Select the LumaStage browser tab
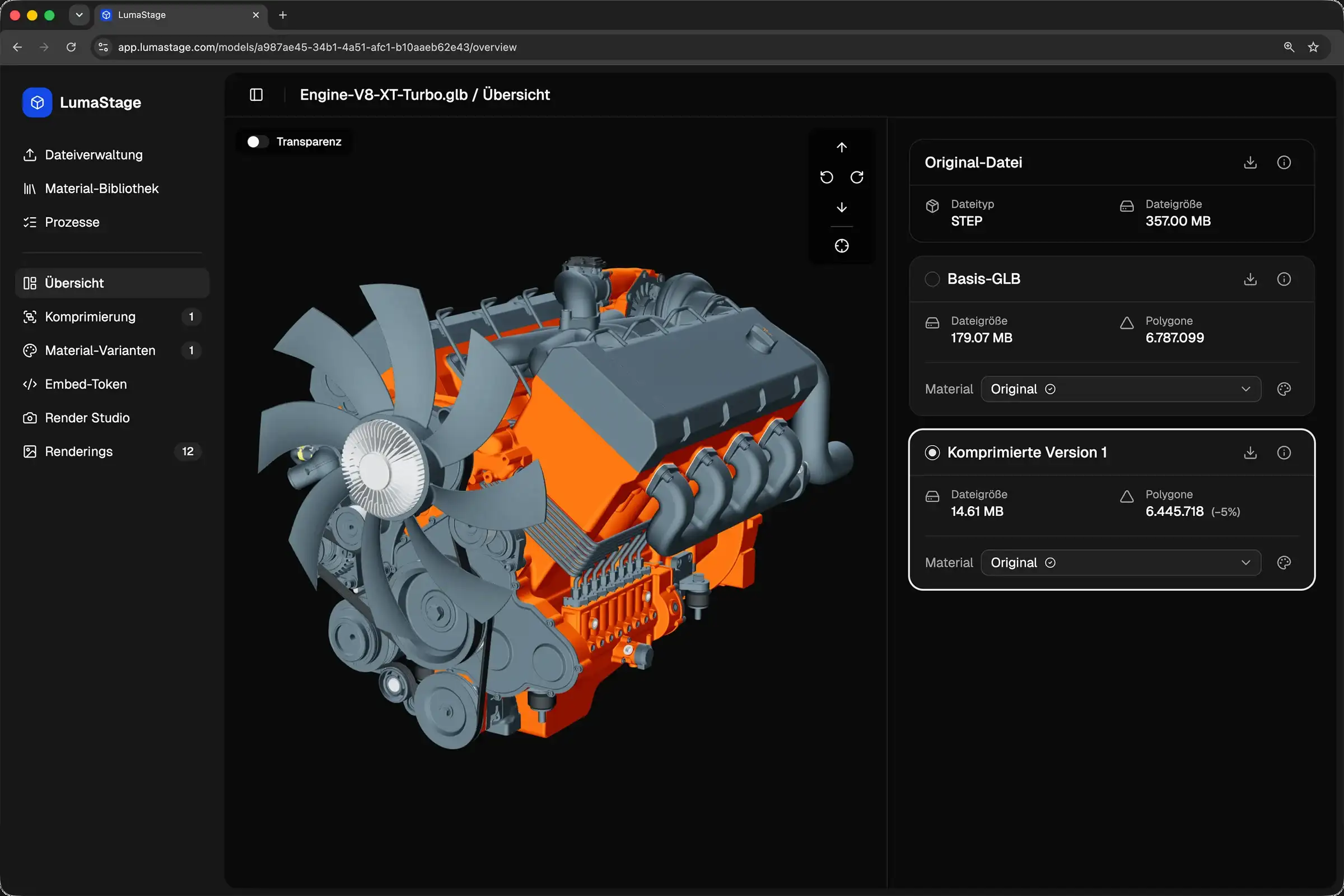The height and width of the screenshot is (896, 1344). click(180, 15)
